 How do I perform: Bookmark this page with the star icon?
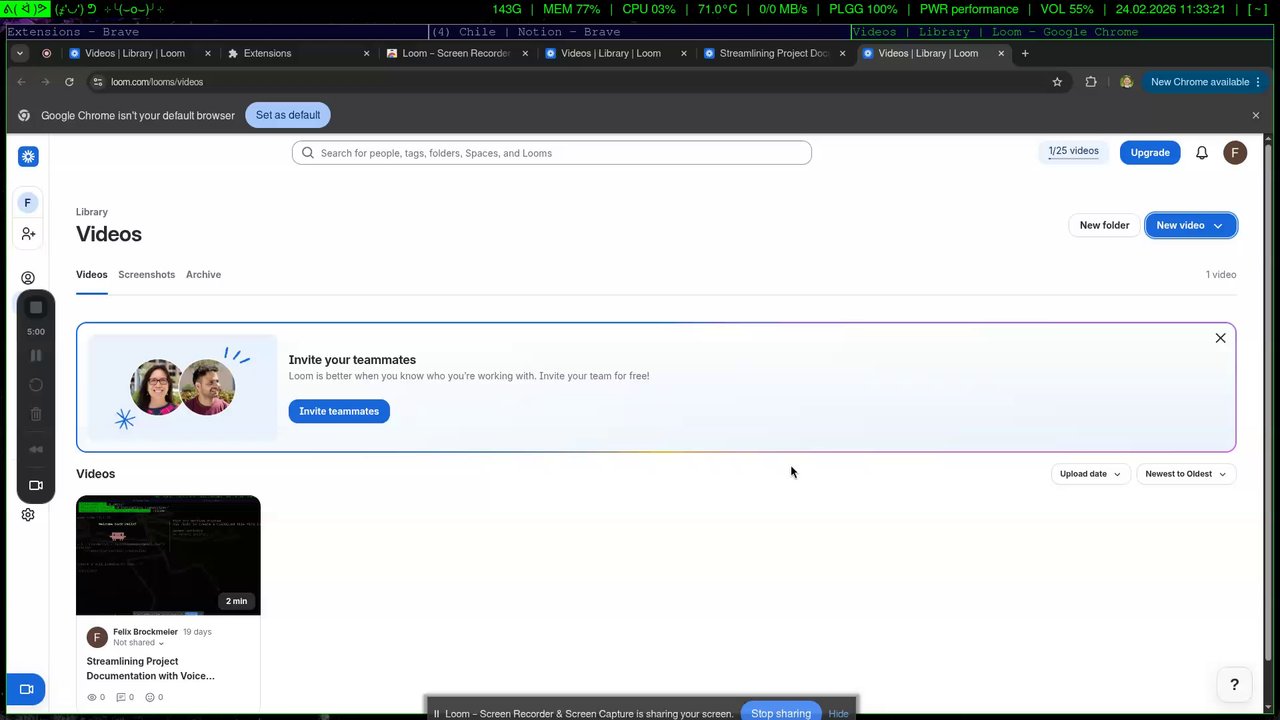pyautogui.click(x=1057, y=82)
